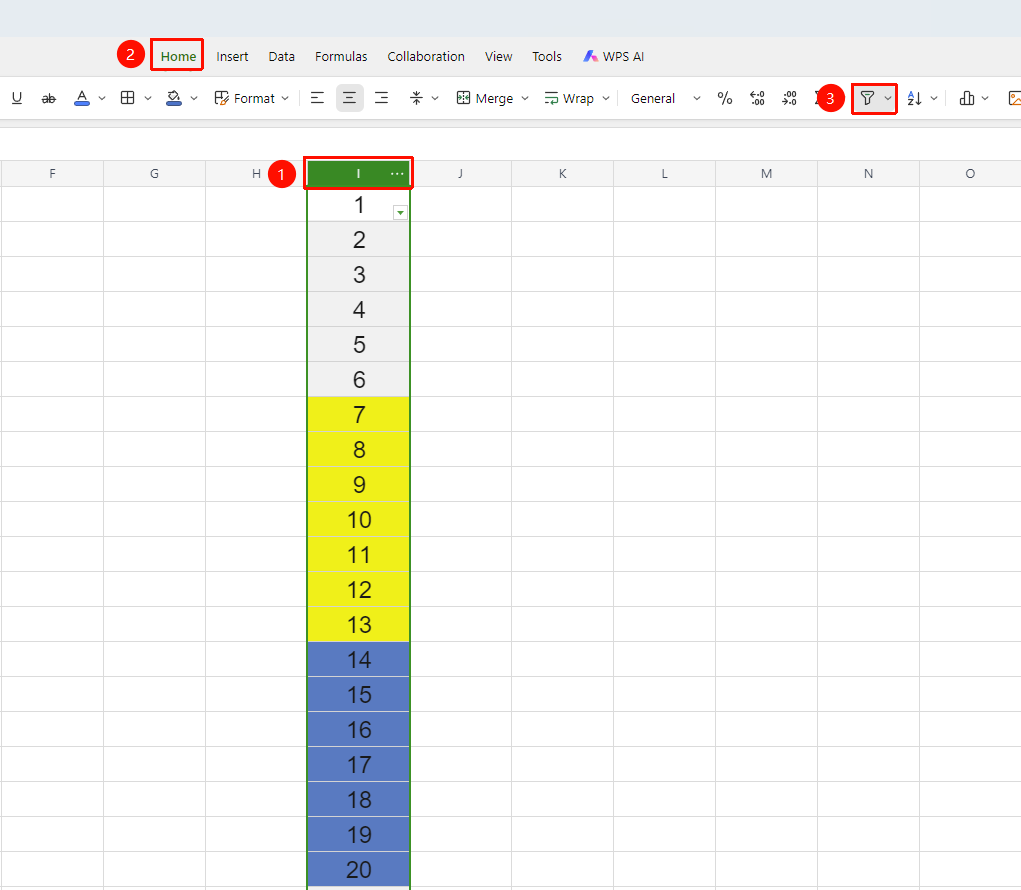Click the Filter funnel icon
This screenshot has width=1021, height=890.
point(867,98)
